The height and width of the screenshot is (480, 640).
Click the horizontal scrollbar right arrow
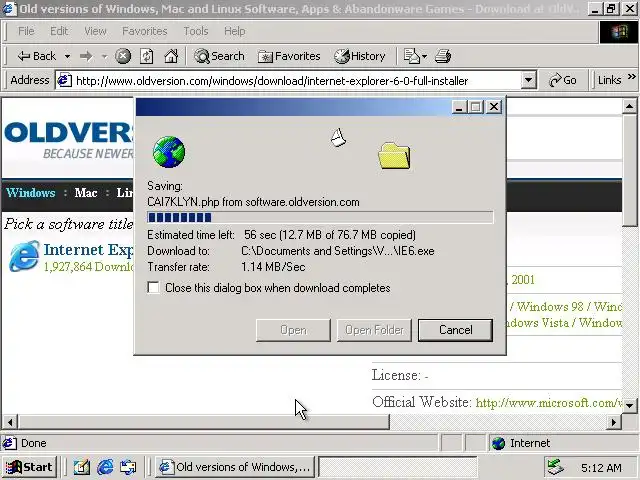pyautogui.click(x=614, y=422)
